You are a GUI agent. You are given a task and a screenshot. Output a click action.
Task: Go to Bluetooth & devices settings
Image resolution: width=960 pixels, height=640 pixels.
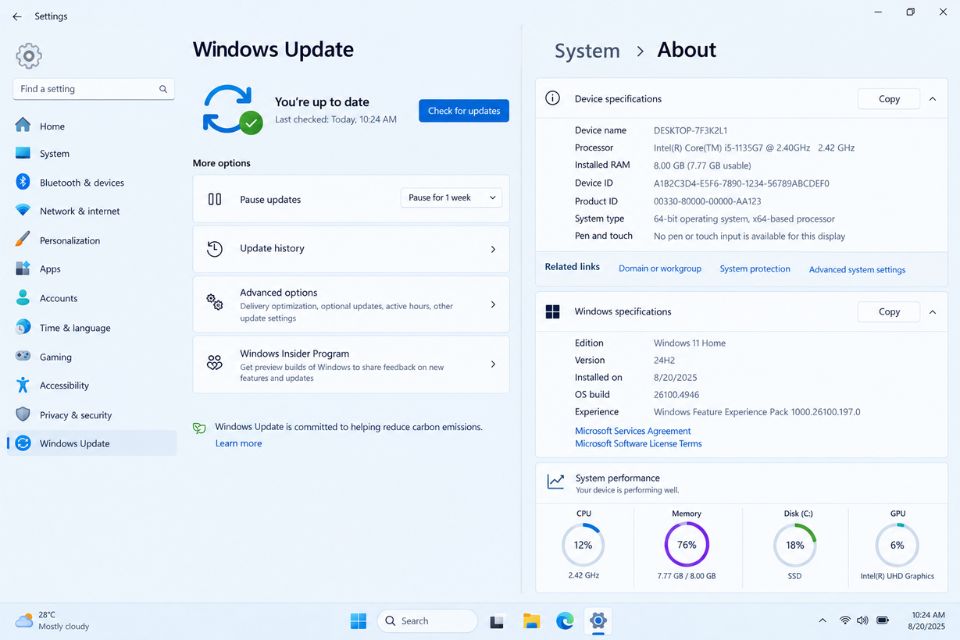click(91, 182)
